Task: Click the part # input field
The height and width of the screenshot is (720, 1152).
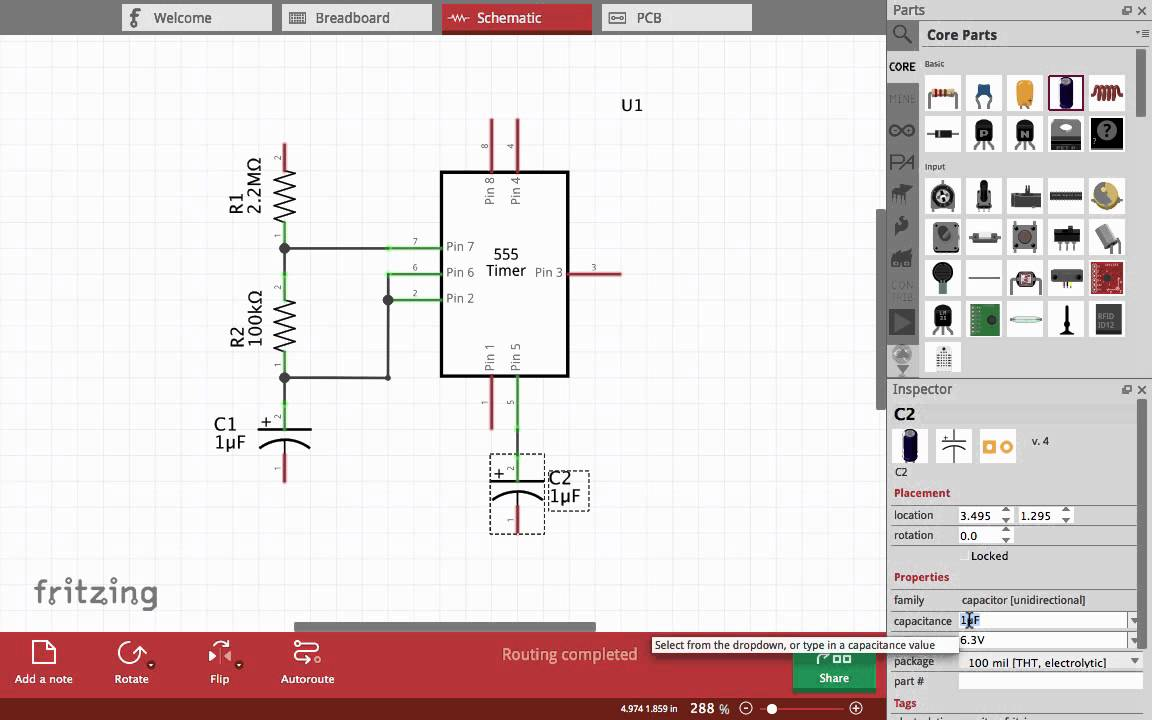Action: [1051, 681]
